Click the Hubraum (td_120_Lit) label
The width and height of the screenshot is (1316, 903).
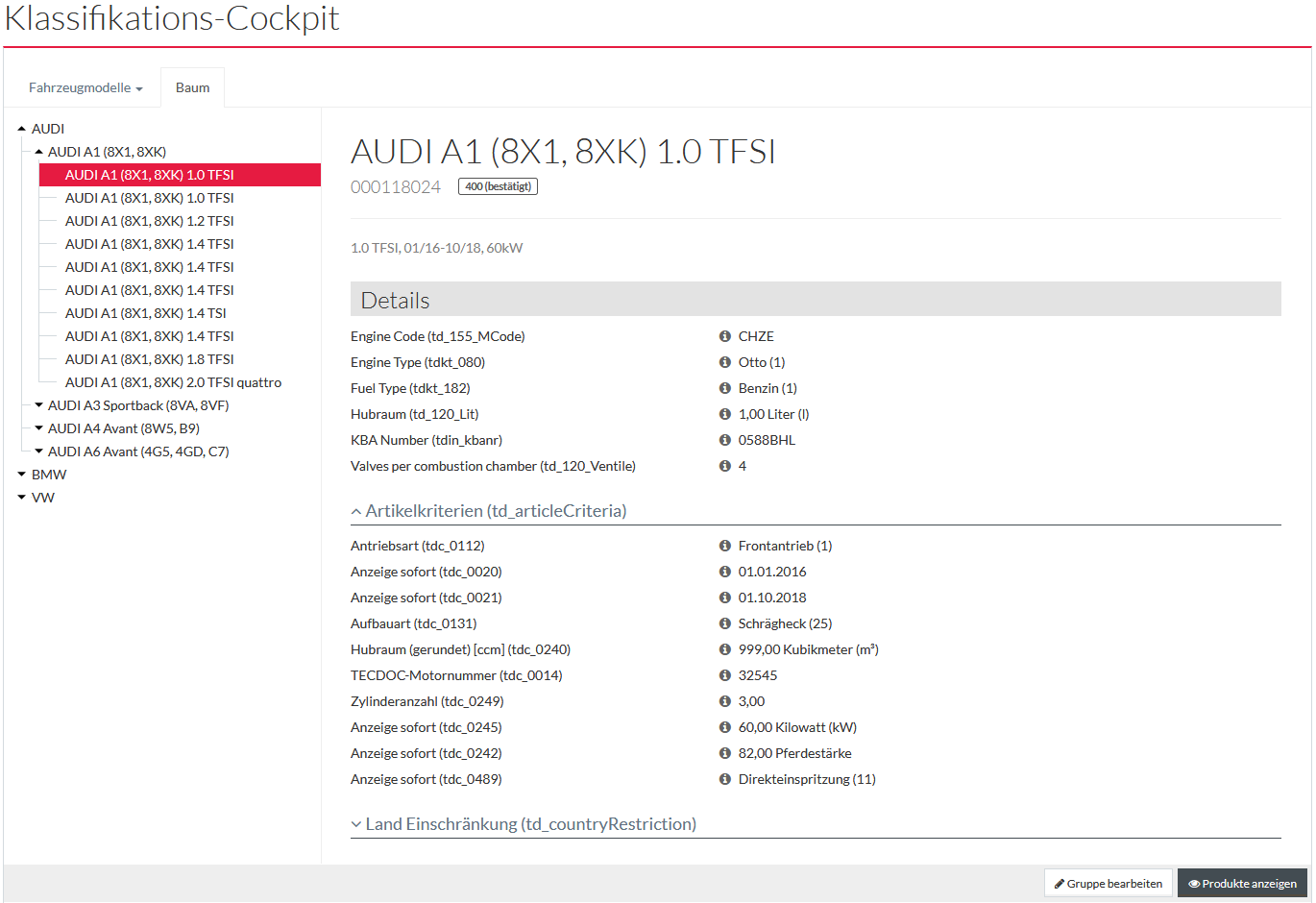click(415, 414)
